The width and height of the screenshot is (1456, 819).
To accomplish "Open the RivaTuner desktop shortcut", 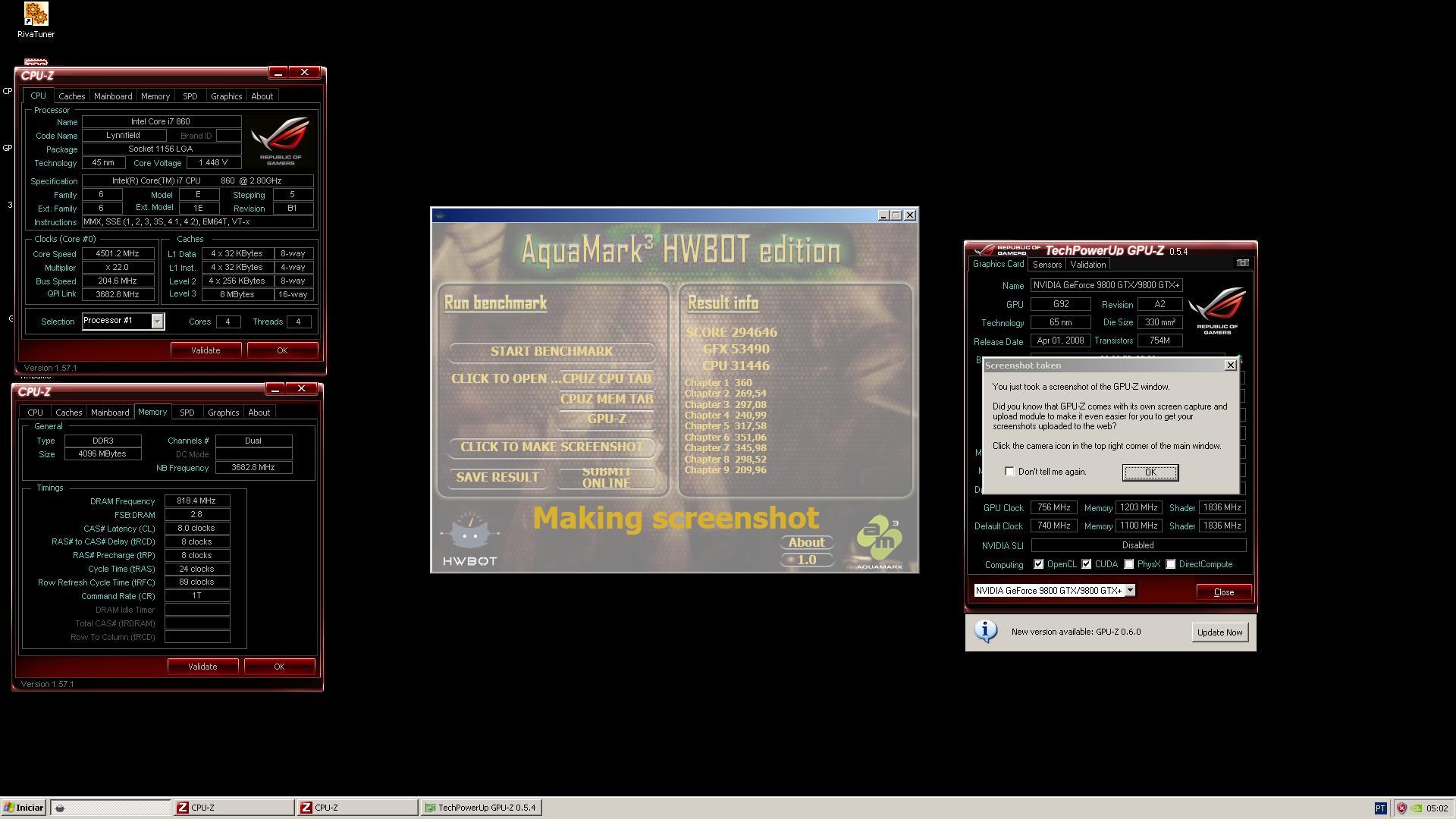I will pyautogui.click(x=36, y=20).
